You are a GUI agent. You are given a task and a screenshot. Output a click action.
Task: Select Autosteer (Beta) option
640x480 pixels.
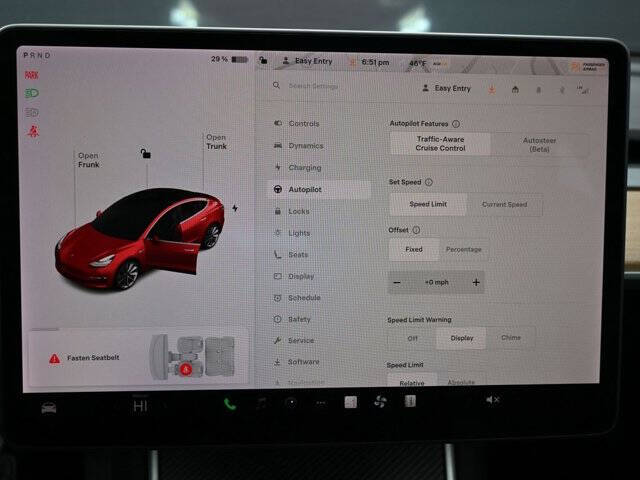pos(540,144)
